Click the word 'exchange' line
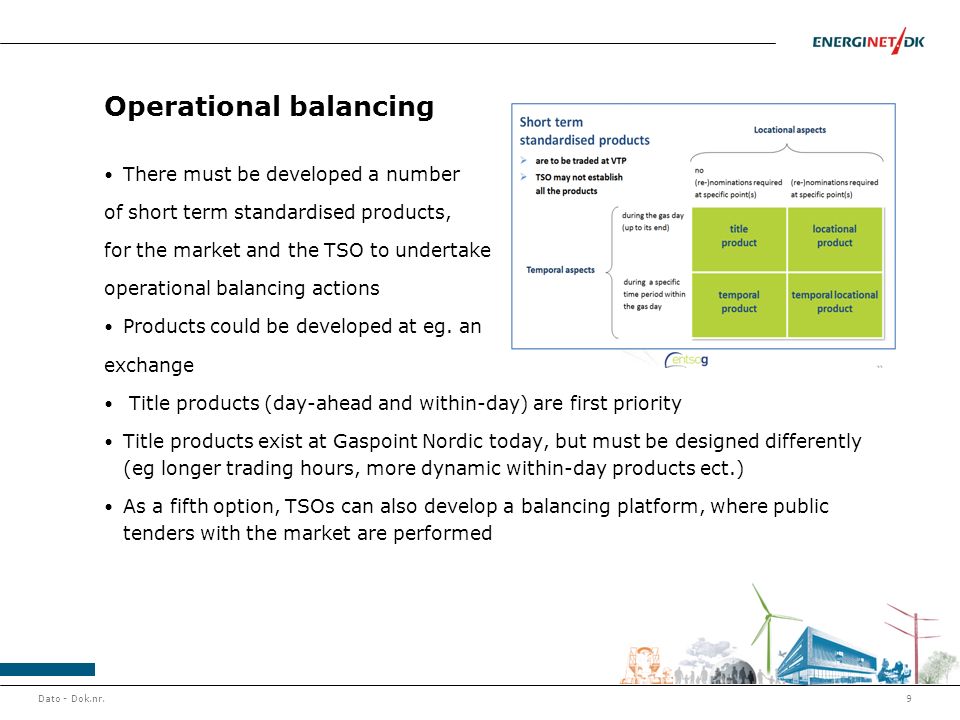 (x=149, y=366)
